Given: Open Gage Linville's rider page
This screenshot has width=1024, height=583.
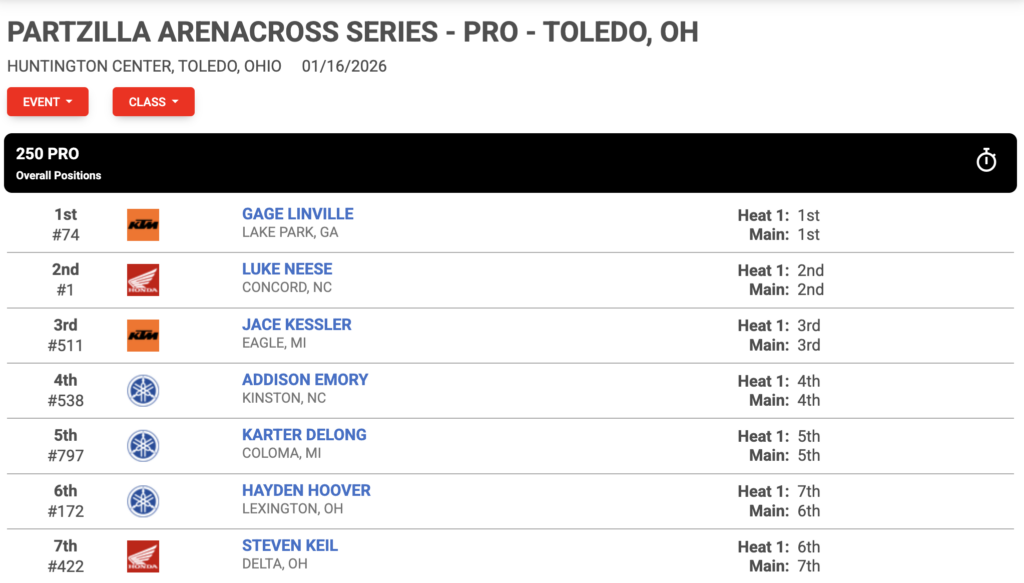Looking at the screenshot, I should point(298,214).
